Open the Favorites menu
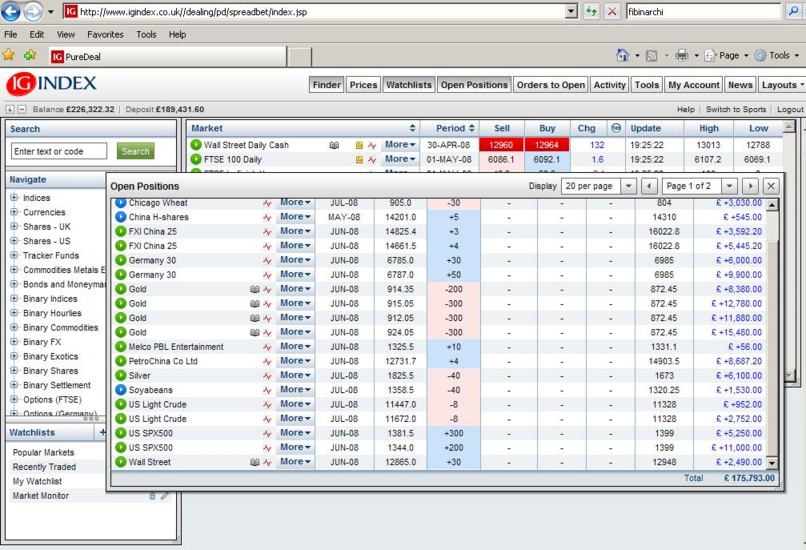806x550 pixels. coord(105,34)
